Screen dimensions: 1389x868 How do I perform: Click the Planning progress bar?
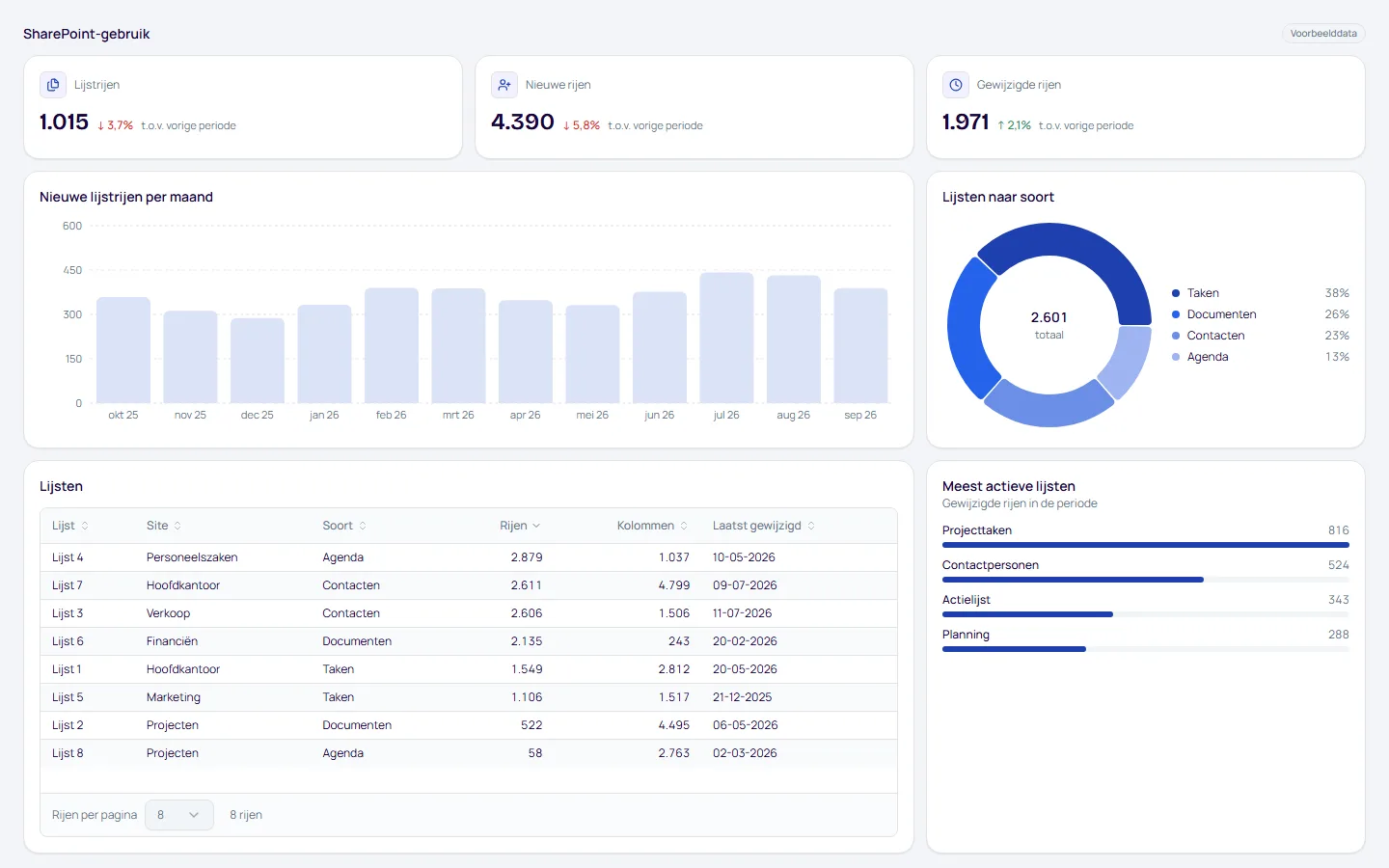1146,649
